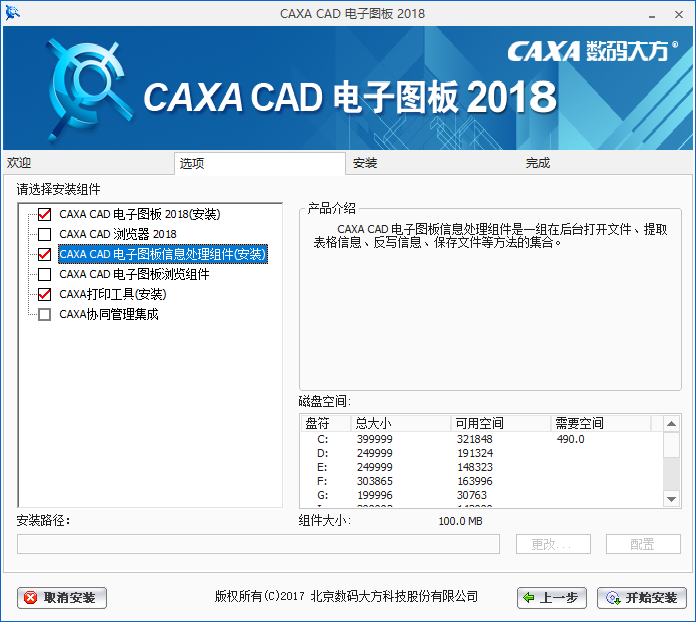Select the F: drive row

pos(482,481)
